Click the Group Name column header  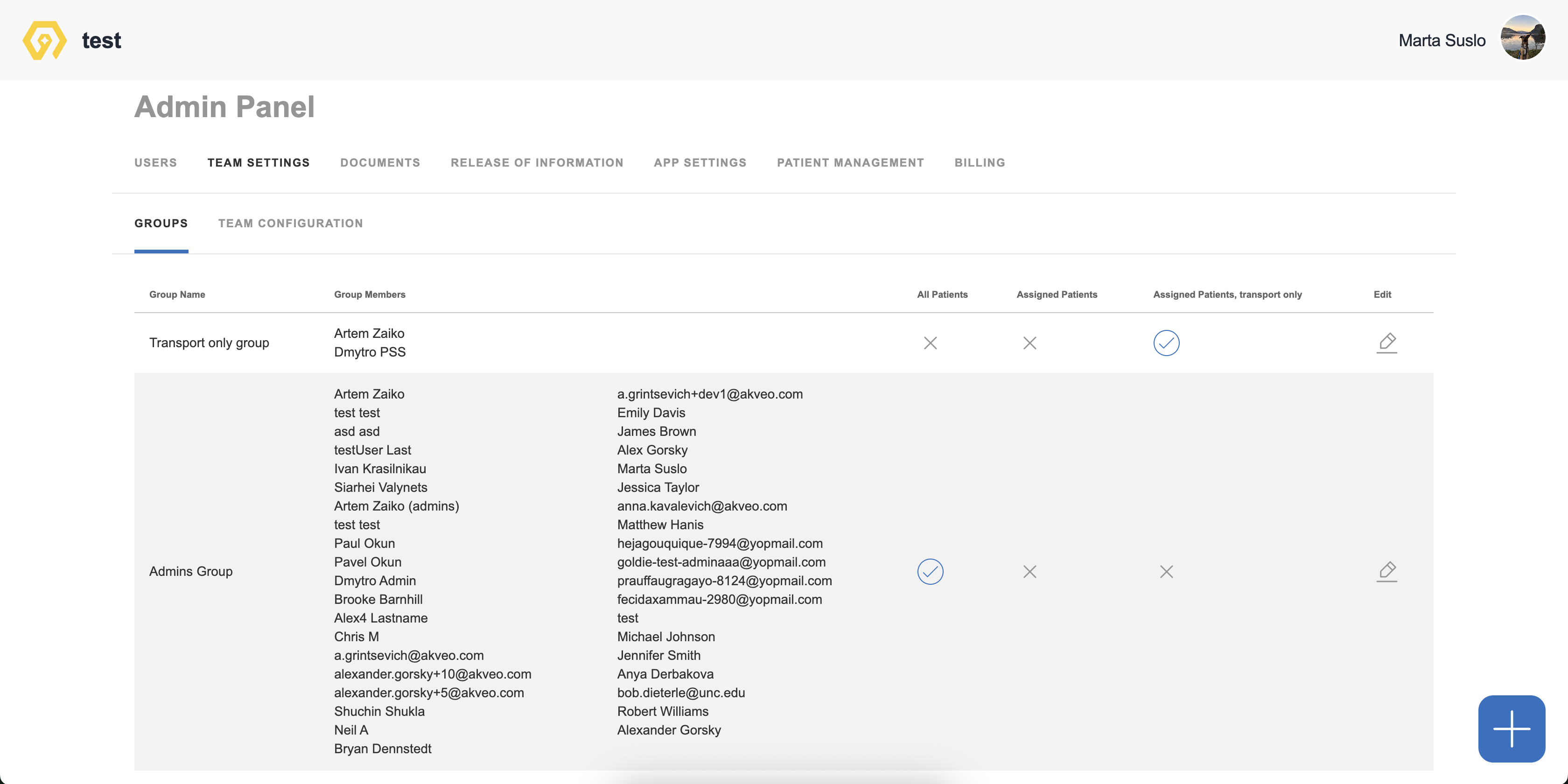click(x=177, y=294)
